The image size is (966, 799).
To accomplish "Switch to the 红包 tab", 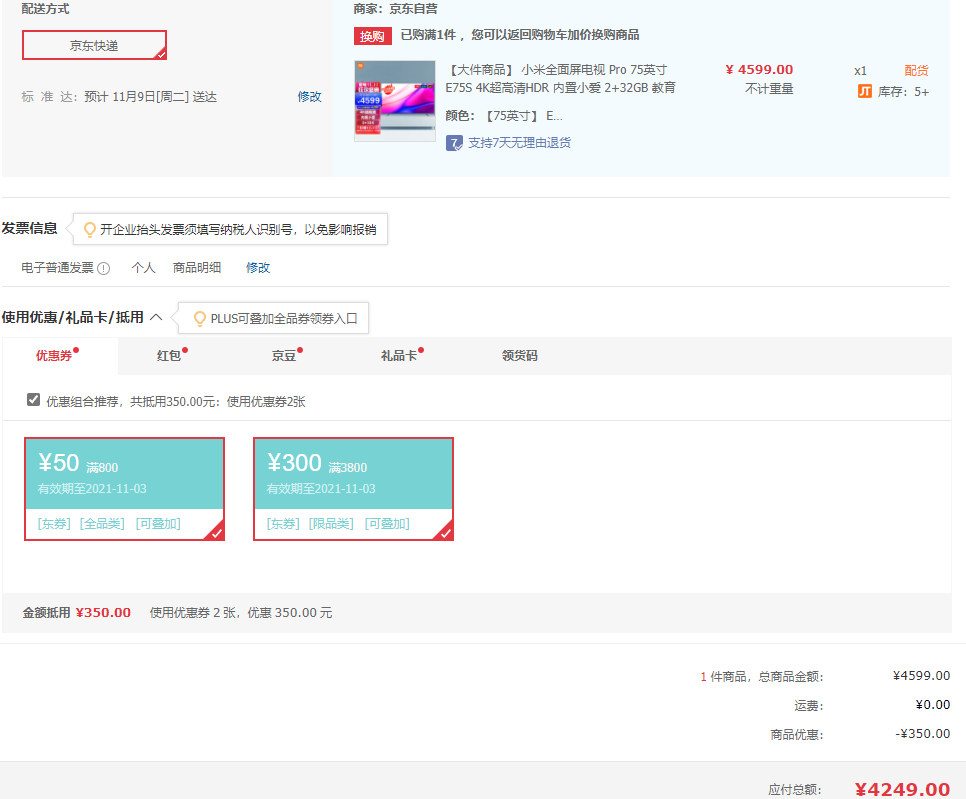I will click(169, 355).
